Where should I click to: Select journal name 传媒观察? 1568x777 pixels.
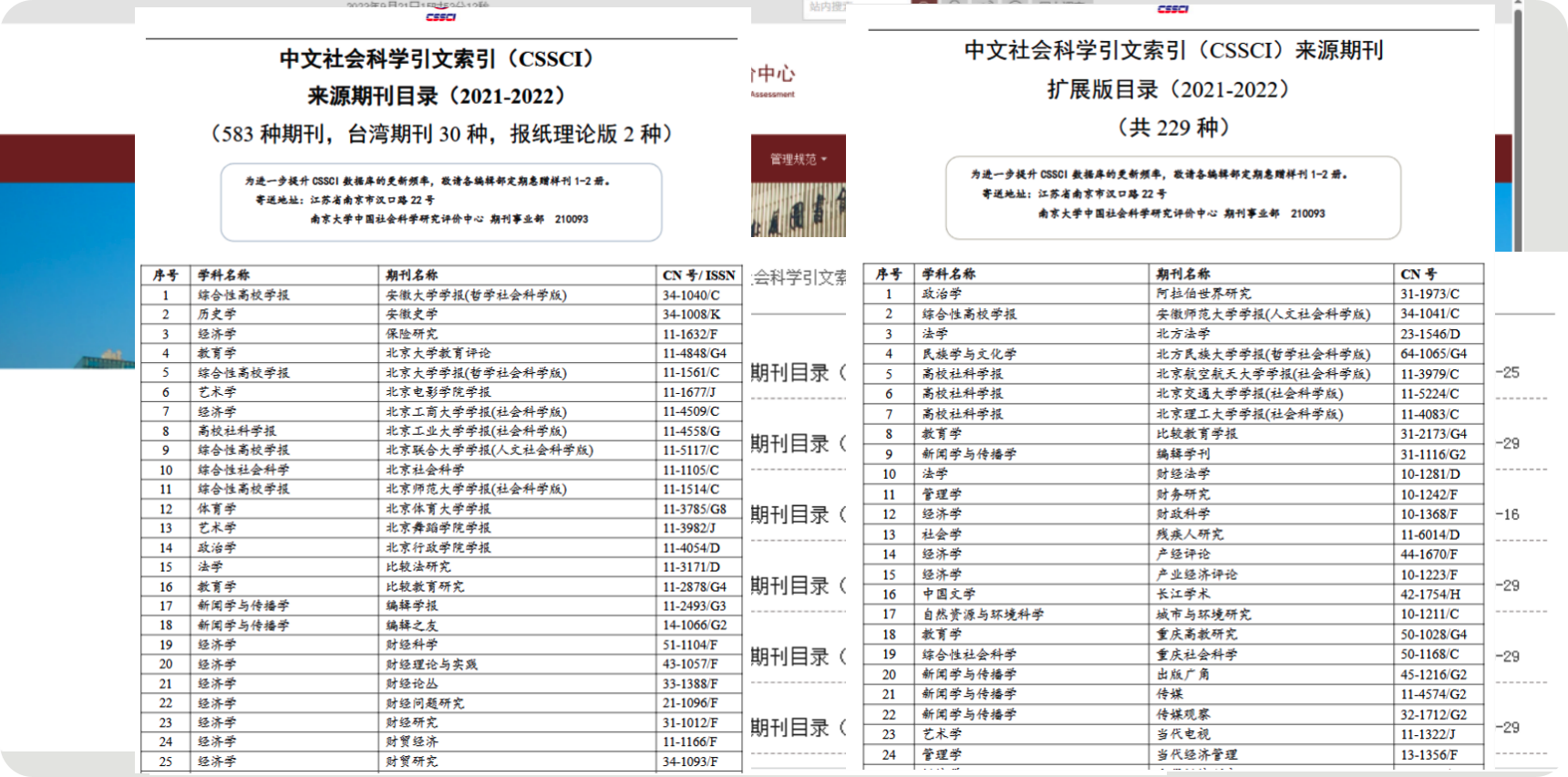(x=1183, y=715)
